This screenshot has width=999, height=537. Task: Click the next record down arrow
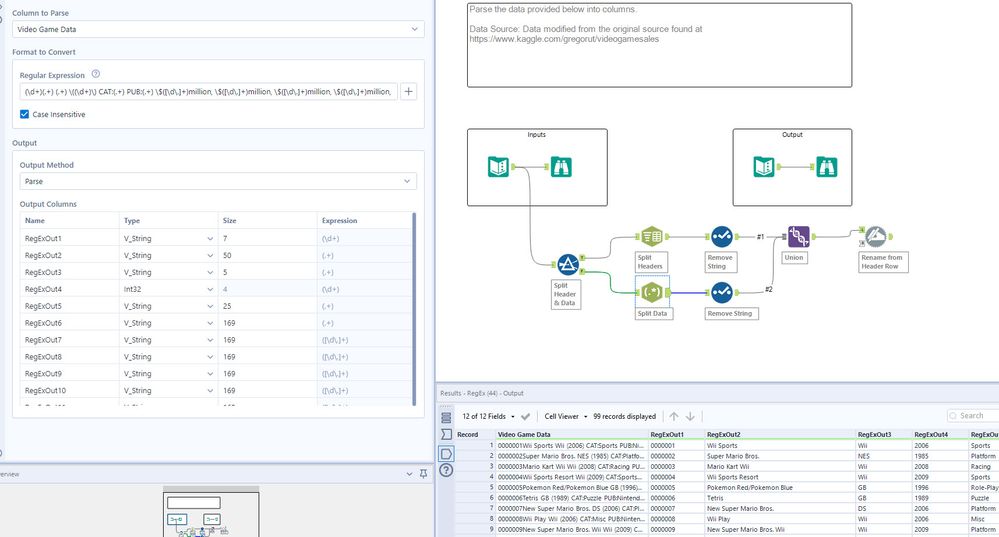[691, 416]
